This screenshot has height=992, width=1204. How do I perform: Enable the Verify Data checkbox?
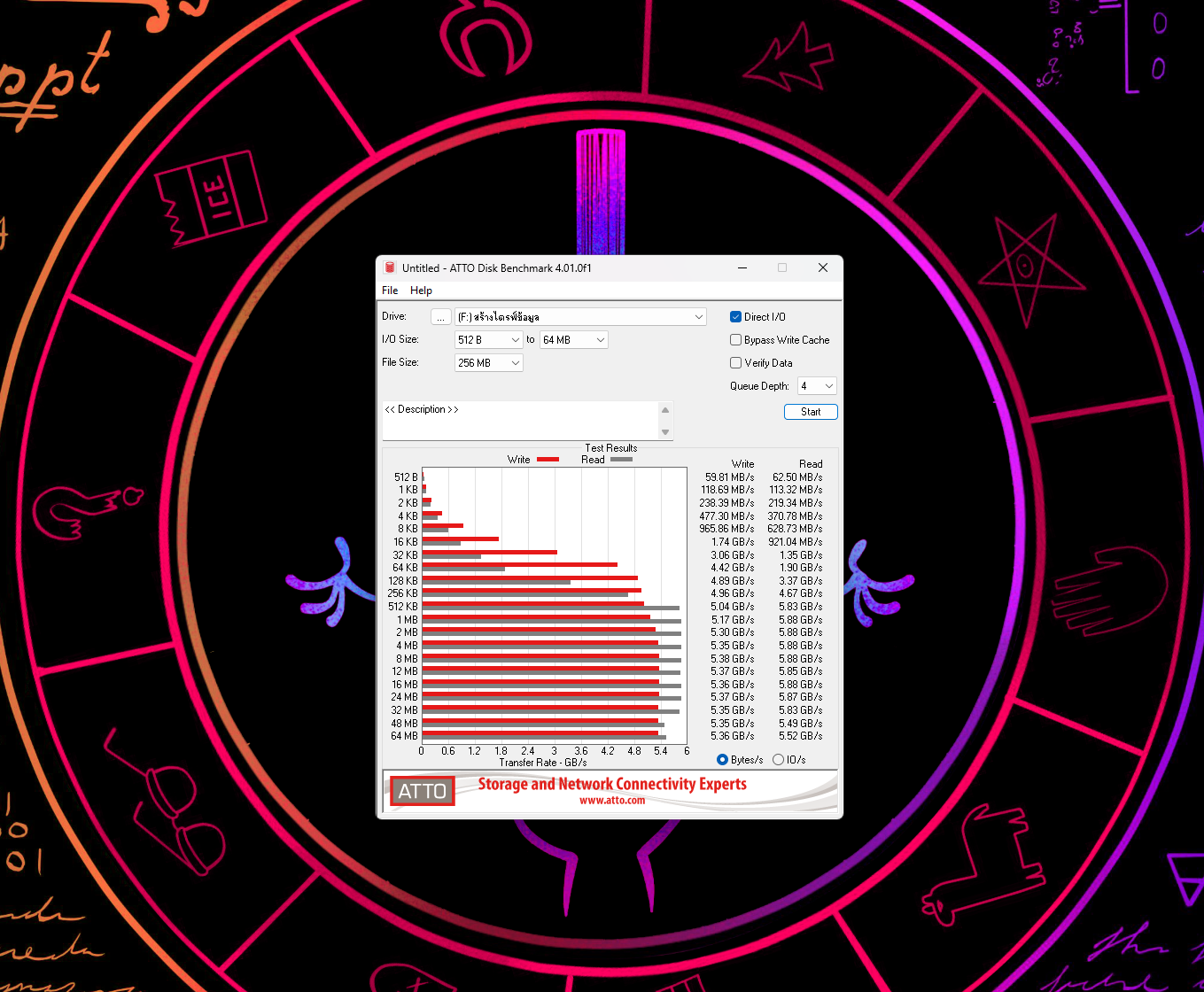(x=735, y=363)
